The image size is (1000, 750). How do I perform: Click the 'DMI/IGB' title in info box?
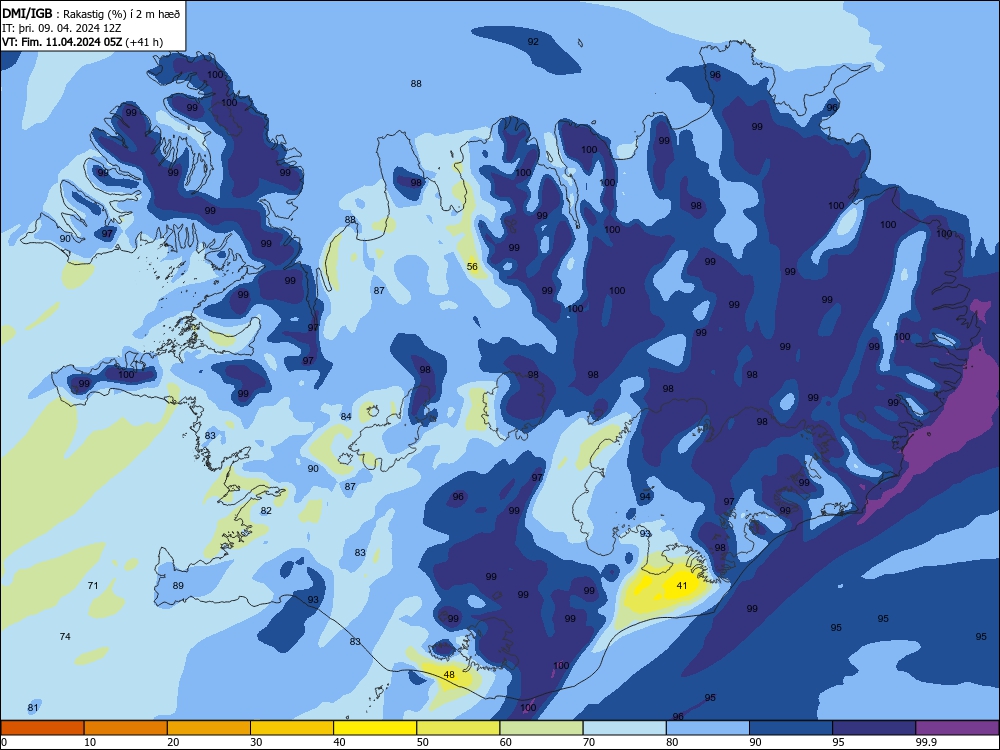[27, 13]
